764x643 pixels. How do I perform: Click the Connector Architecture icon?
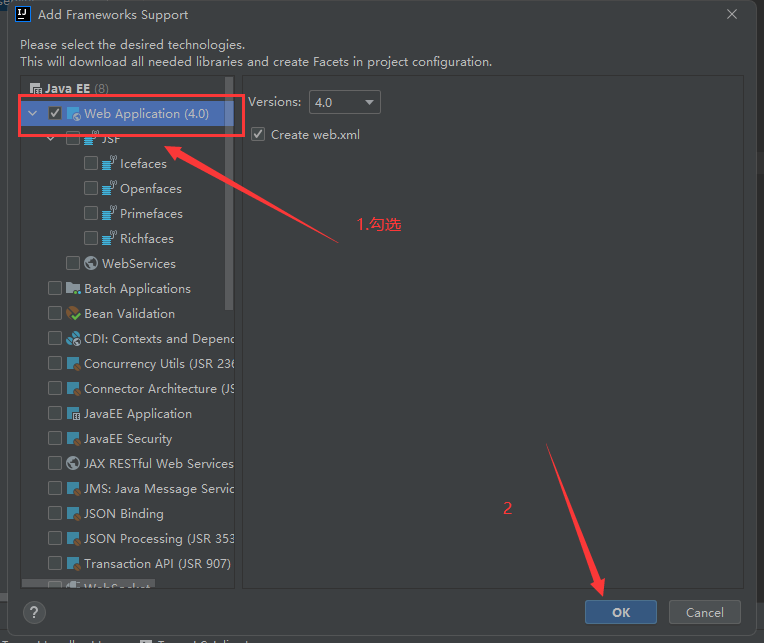click(x=73, y=388)
